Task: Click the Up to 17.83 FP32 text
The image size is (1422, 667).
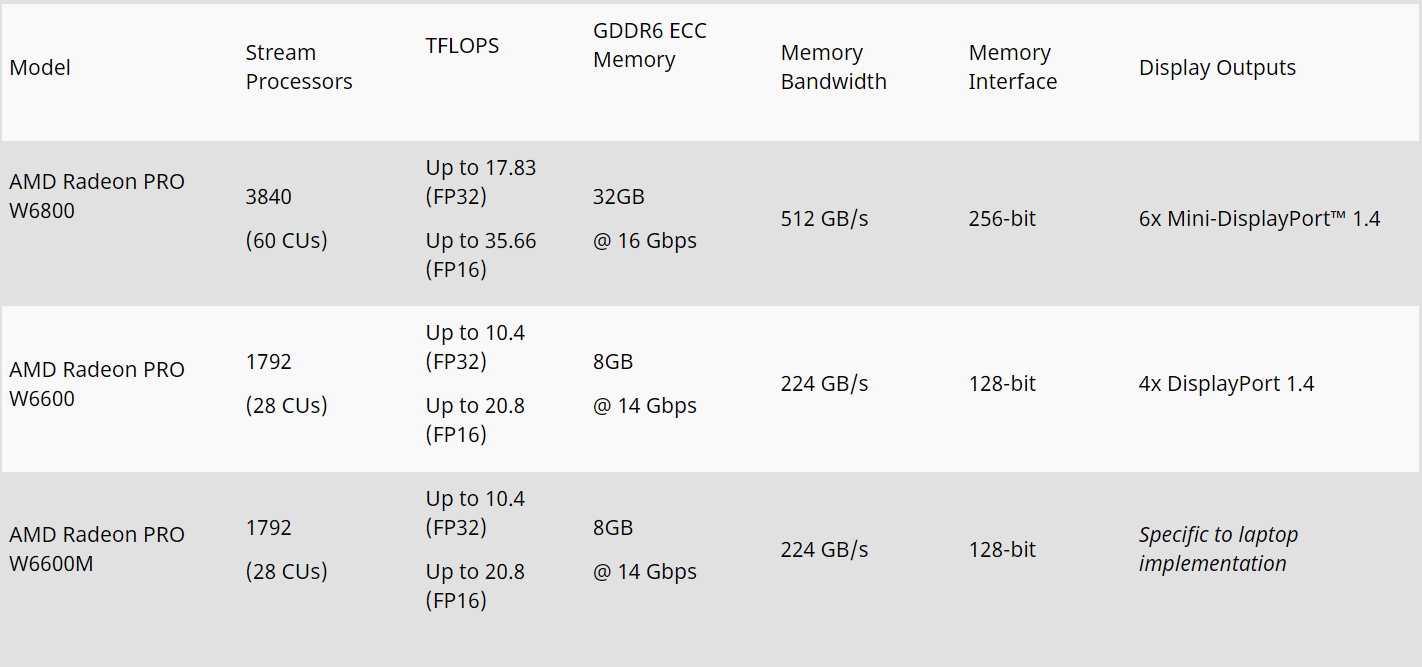Action: (x=481, y=182)
